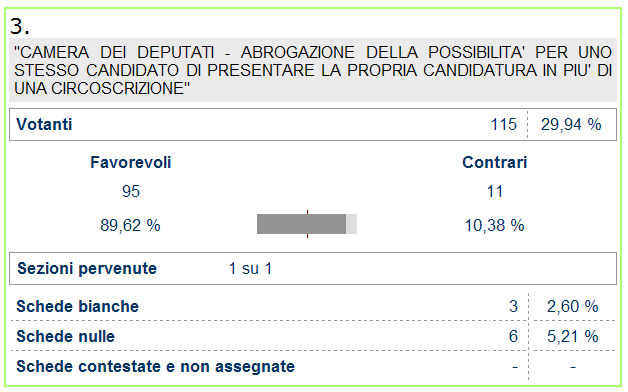Click the Votanti label
This screenshot has height=392, width=628.
[x=44, y=125]
